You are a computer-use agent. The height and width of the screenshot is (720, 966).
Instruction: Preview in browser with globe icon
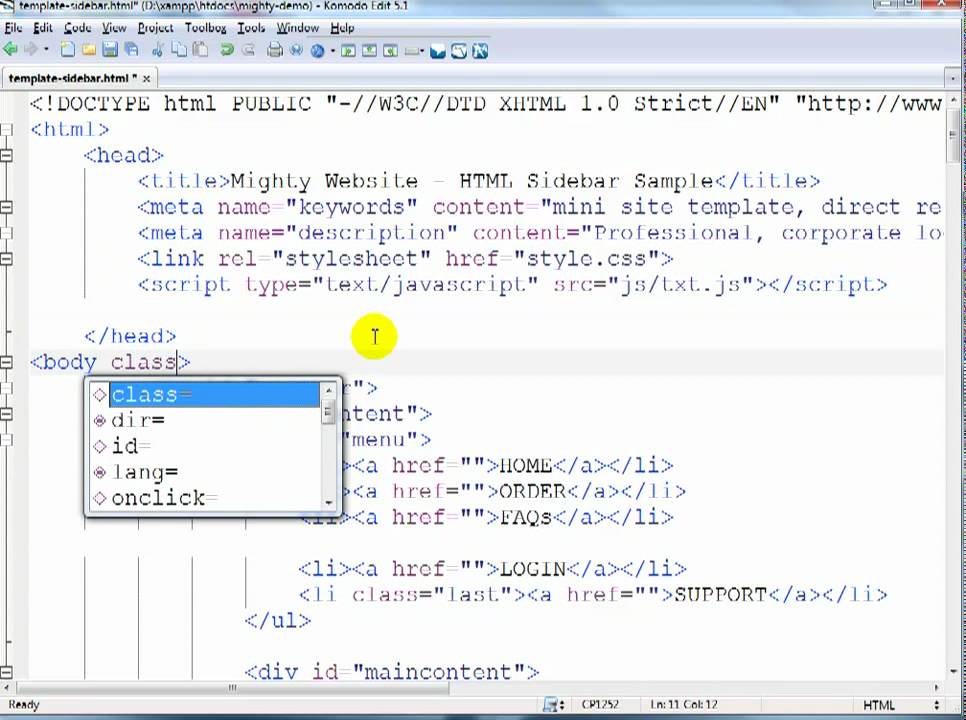point(318,51)
